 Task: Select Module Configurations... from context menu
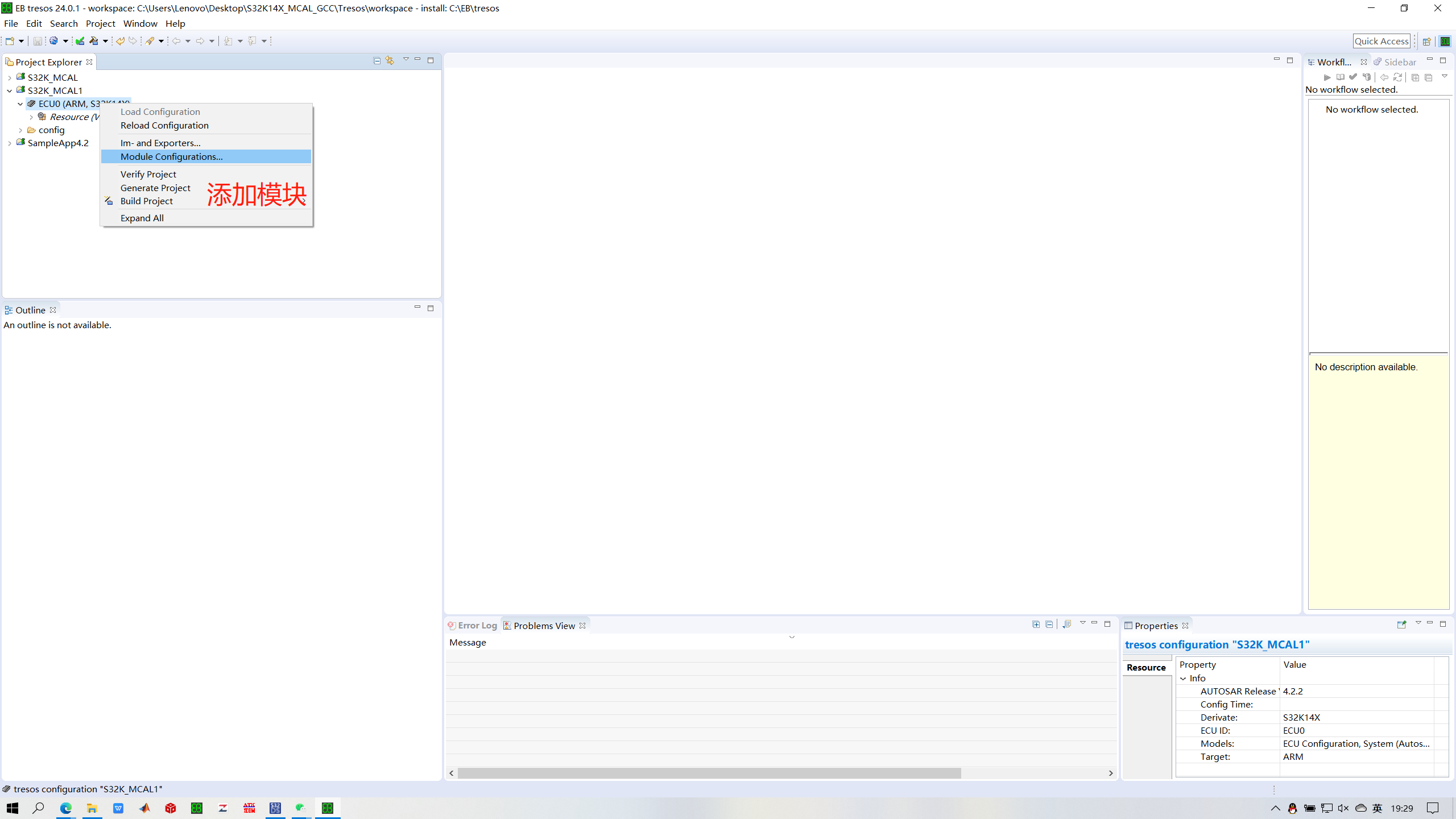171,156
